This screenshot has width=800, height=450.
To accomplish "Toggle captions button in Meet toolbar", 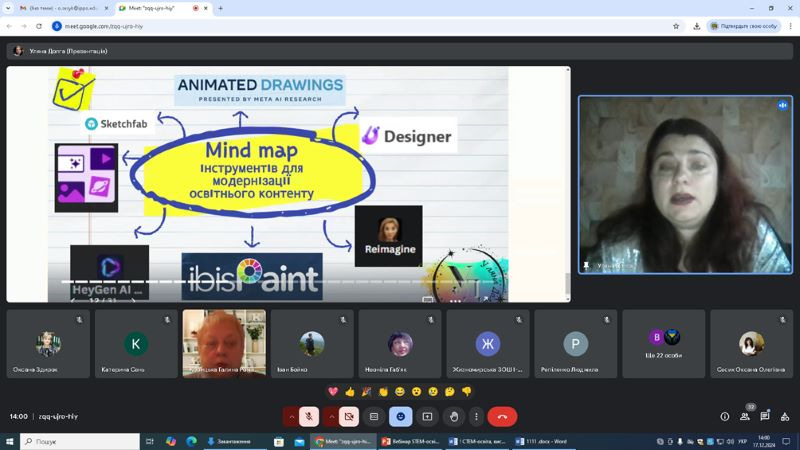I will pyautogui.click(x=374, y=417).
